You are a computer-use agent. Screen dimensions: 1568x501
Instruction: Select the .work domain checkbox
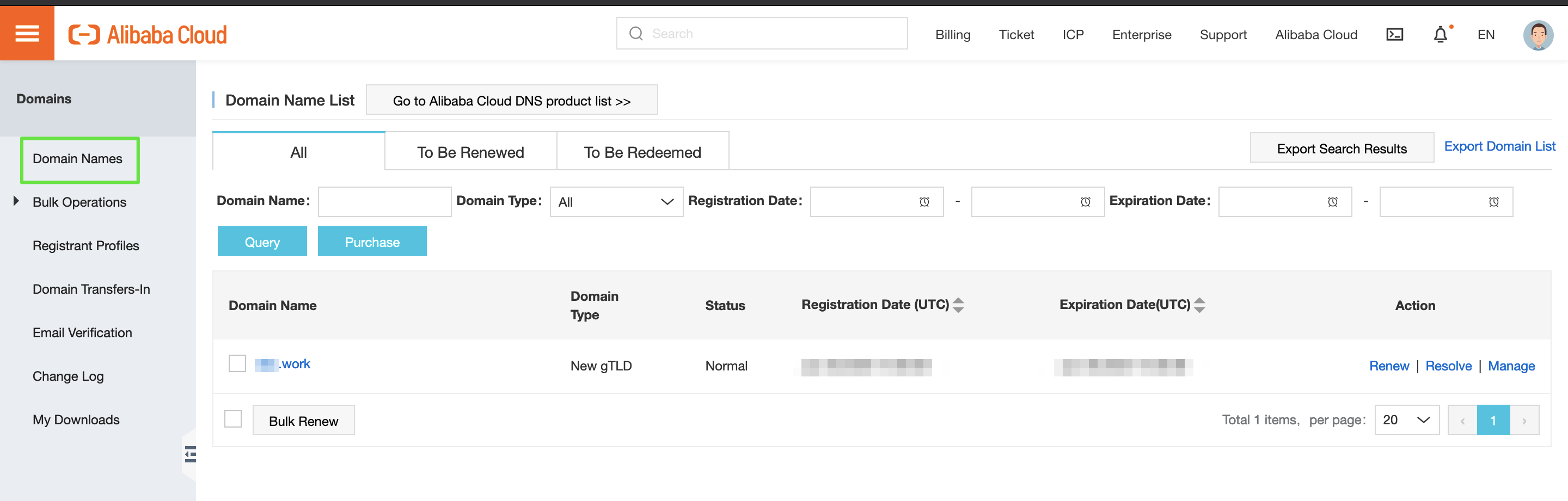coord(237,363)
